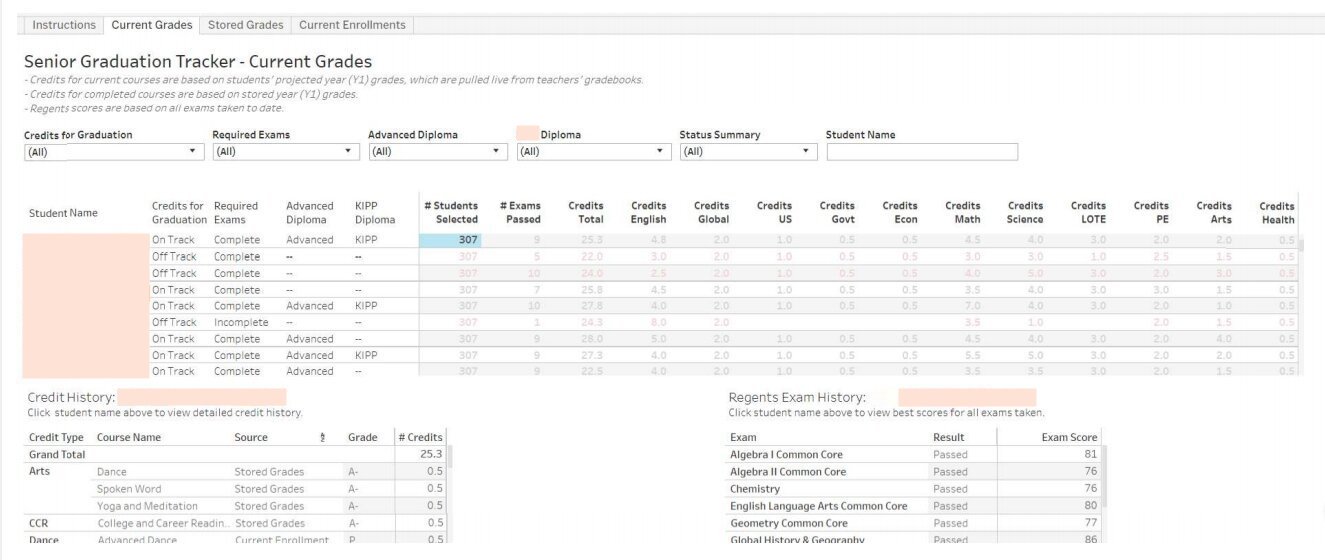1325x560 pixels.
Task: Select the Yoga and Meditation course row
Action: (x=147, y=506)
